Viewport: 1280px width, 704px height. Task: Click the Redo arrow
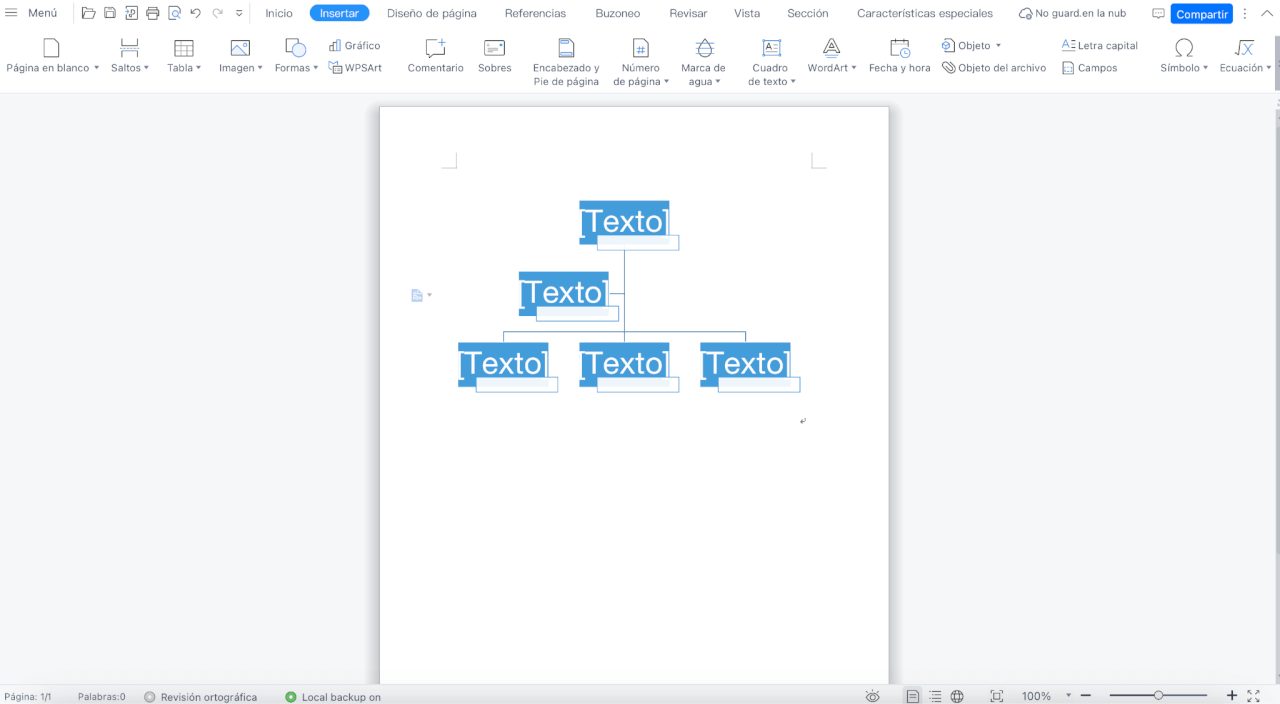217,13
